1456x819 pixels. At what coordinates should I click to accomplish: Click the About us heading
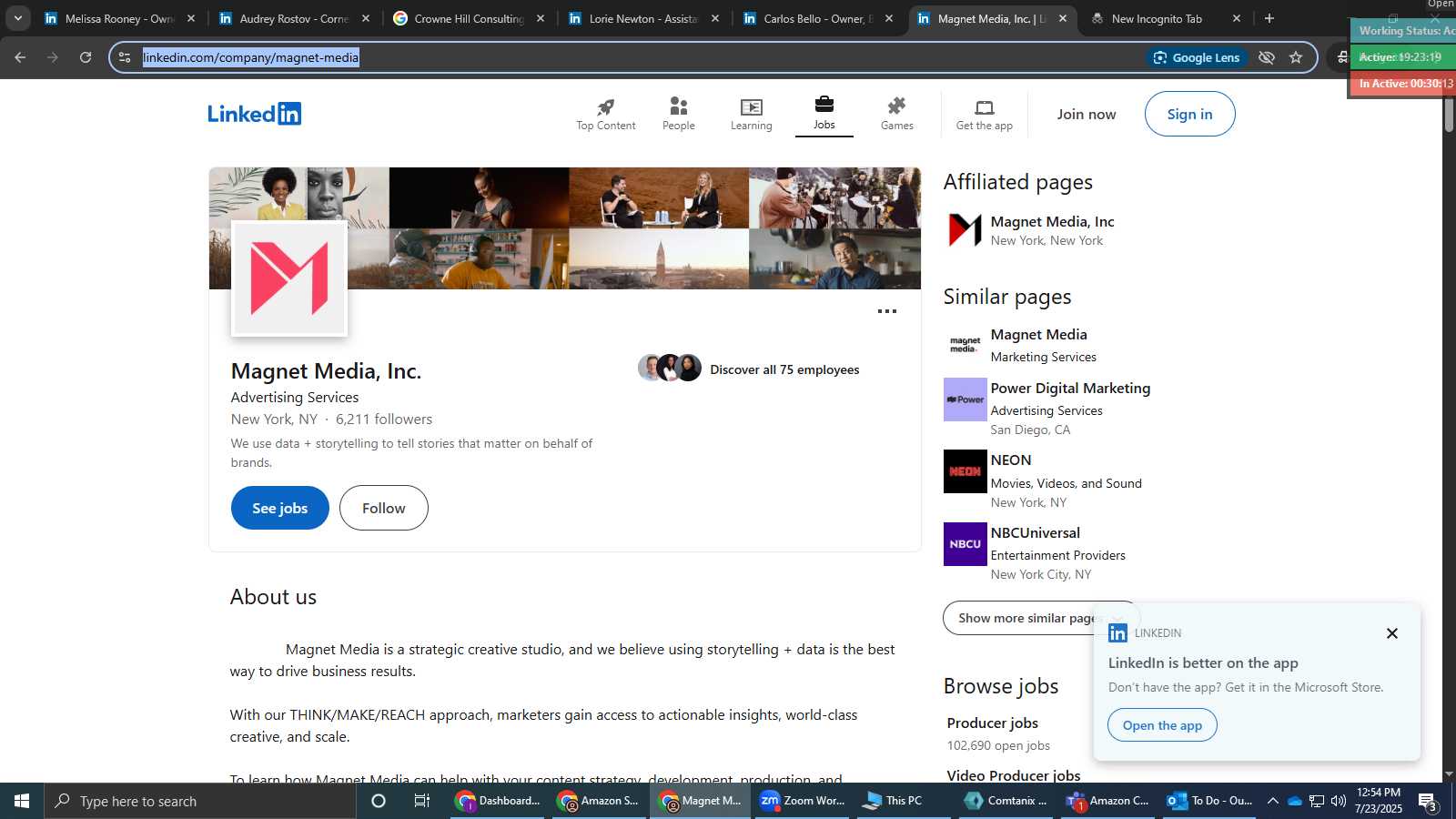point(273,597)
